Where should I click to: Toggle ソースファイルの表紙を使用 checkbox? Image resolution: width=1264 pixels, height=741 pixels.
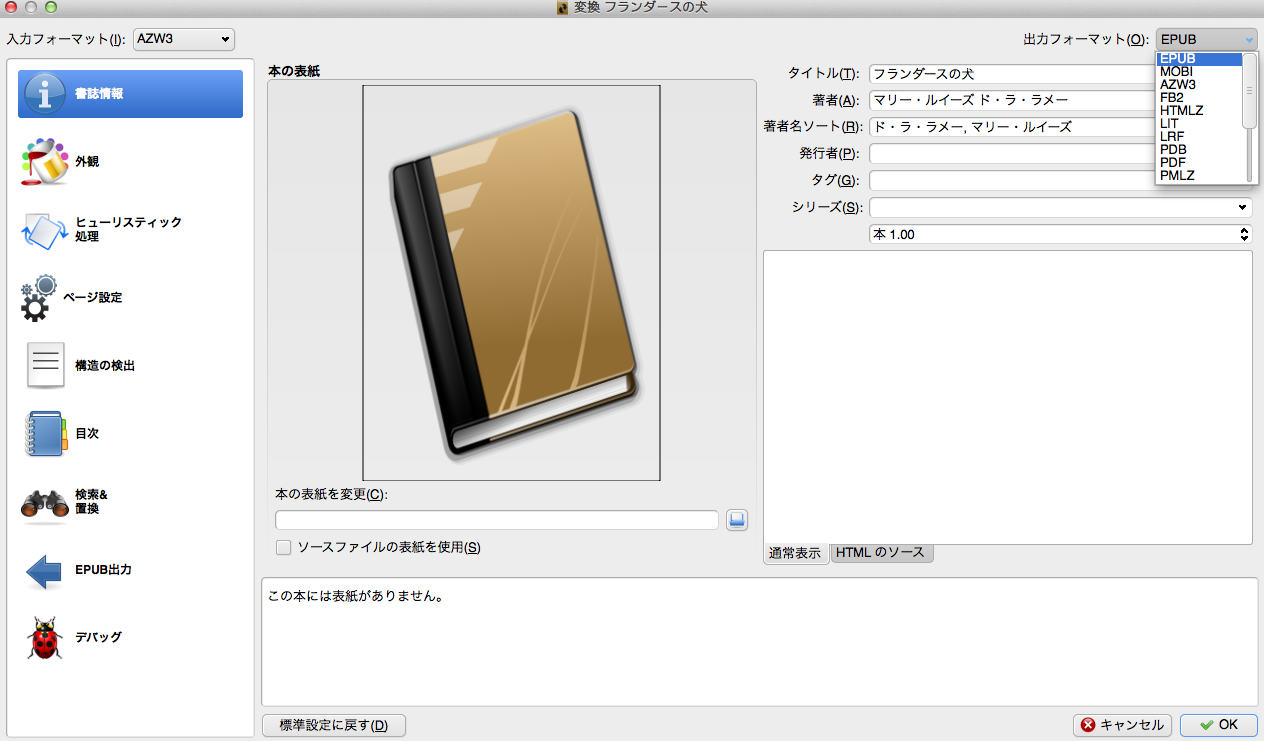pyautogui.click(x=283, y=547)
